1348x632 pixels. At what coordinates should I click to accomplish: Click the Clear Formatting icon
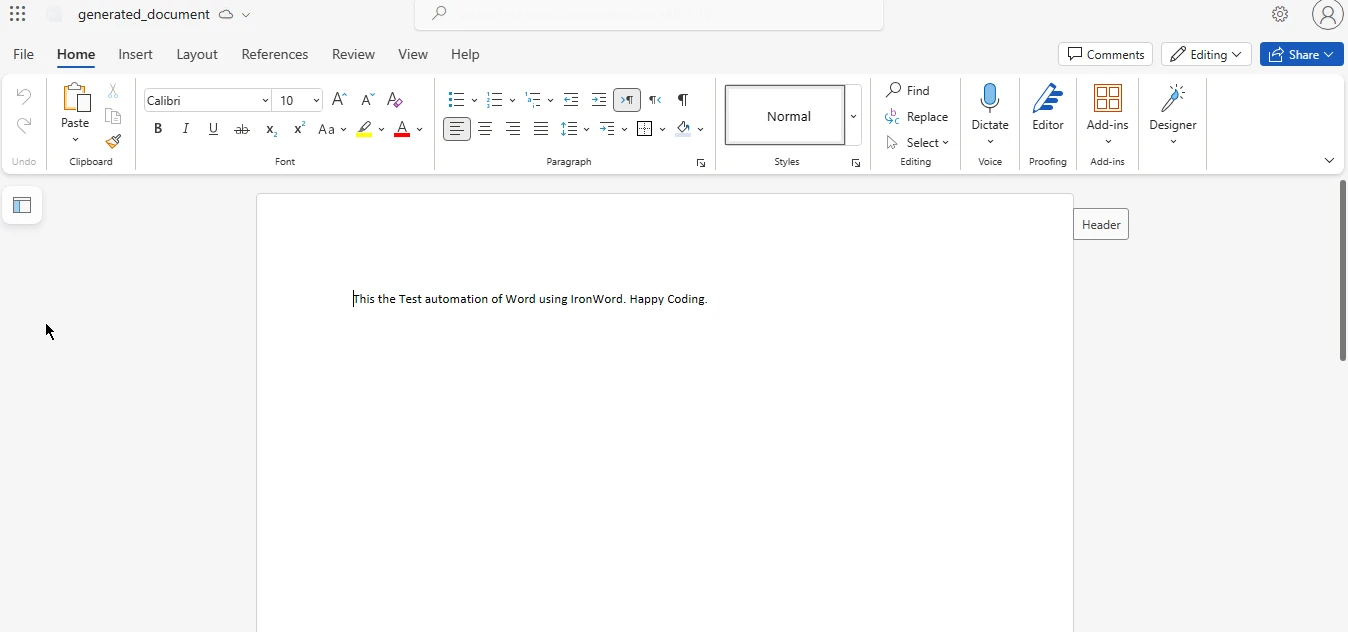(395, 100)
